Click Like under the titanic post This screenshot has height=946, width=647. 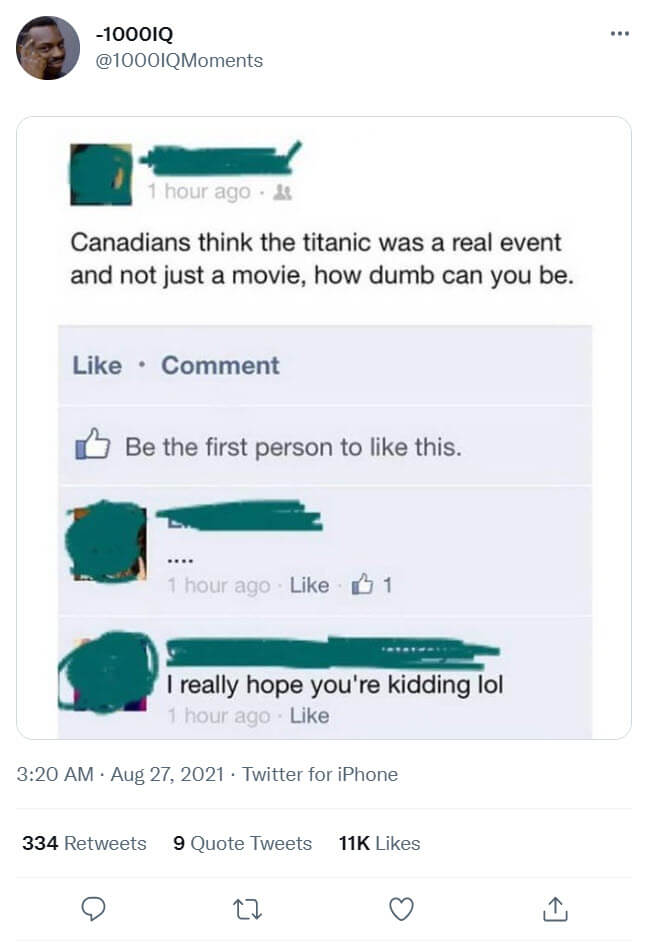click(97, 366)
